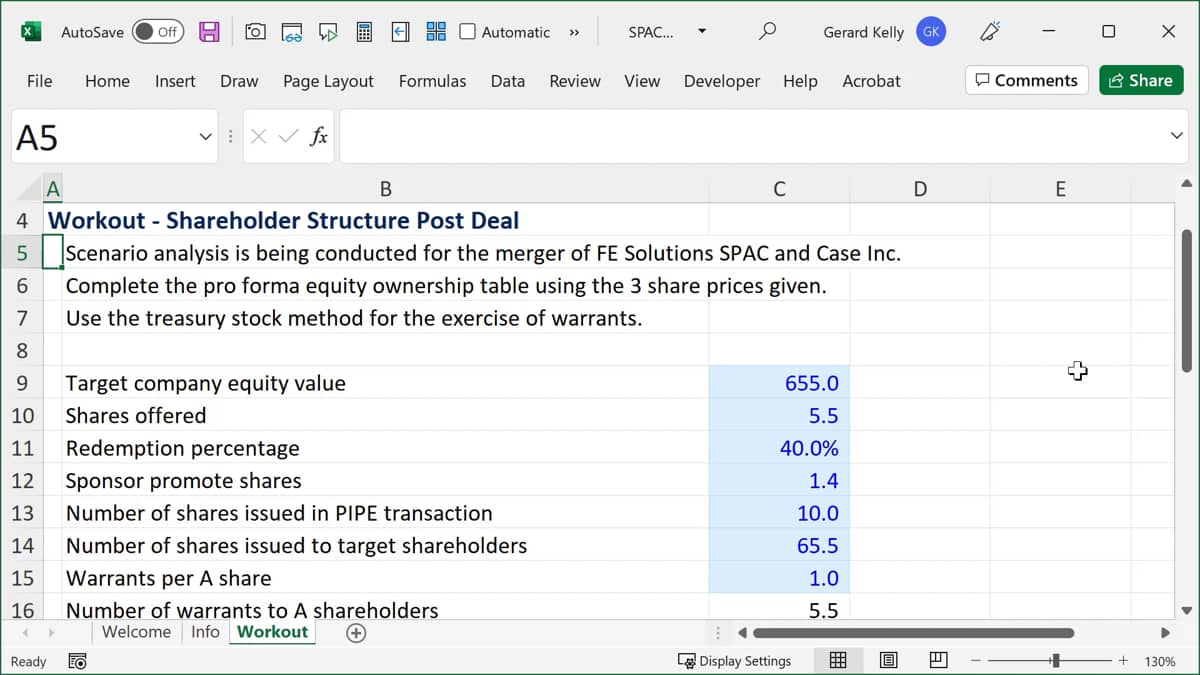Select column E header
This screenshot has width=1200, height=675.
1060,189
